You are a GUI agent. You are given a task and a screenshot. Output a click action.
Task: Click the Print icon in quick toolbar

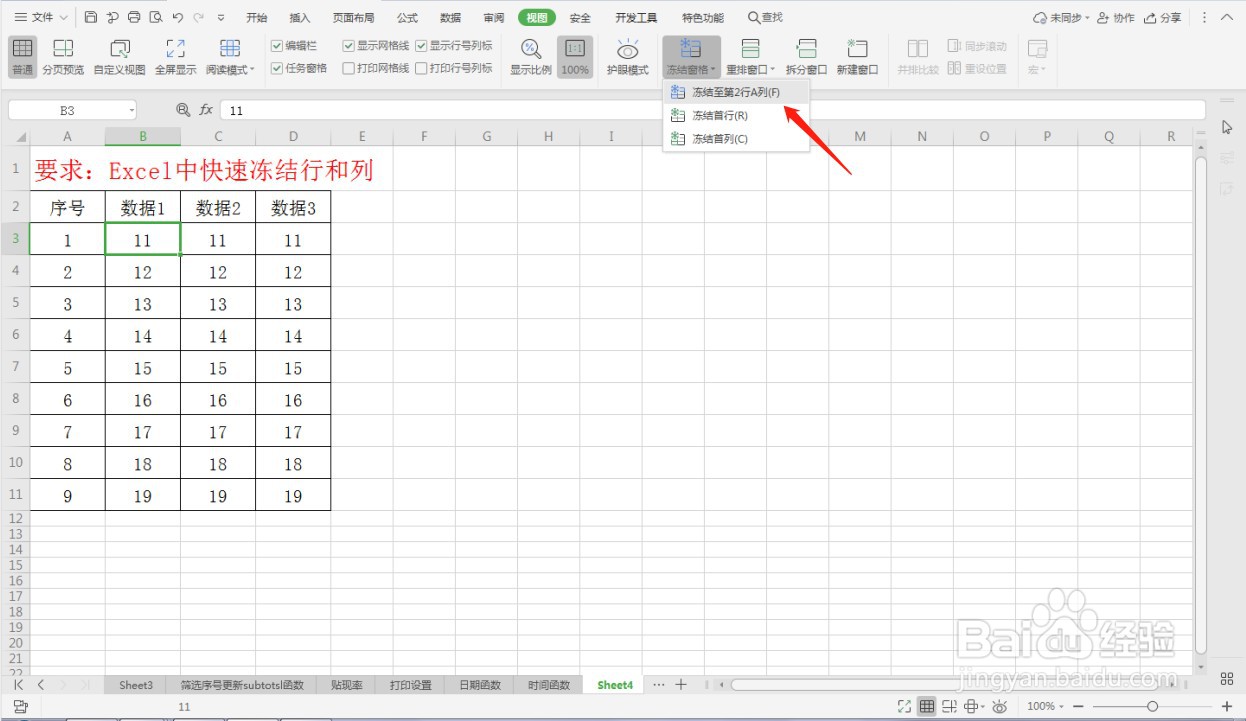[134, 17]
